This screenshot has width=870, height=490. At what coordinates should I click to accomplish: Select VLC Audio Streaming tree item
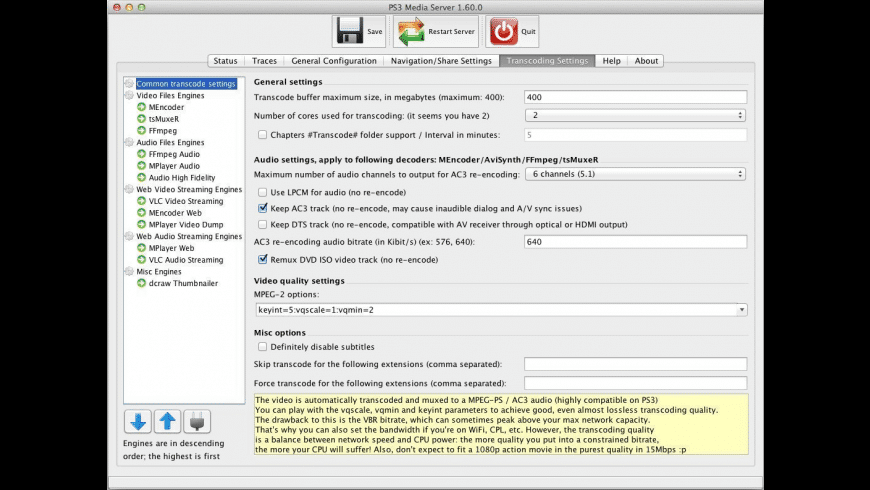pos(186,260)
